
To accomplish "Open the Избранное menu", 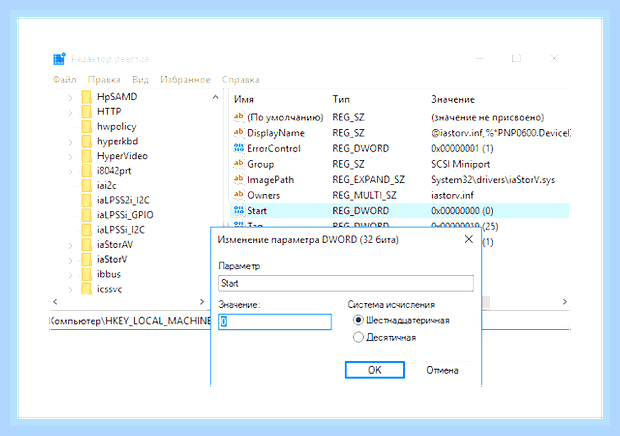I will pos(185,80).
